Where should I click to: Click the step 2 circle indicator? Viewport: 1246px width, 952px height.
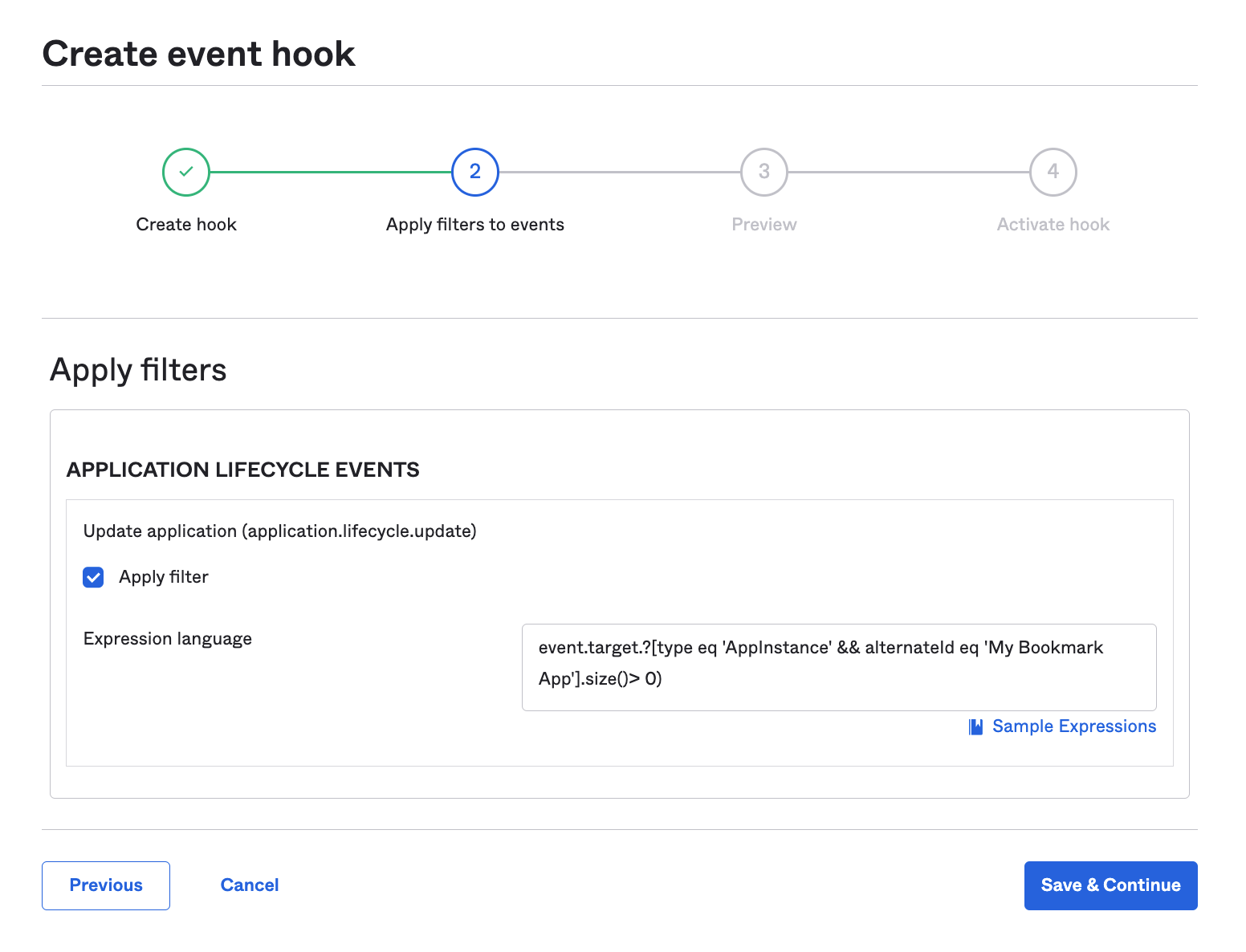click(x=475, y=172)
